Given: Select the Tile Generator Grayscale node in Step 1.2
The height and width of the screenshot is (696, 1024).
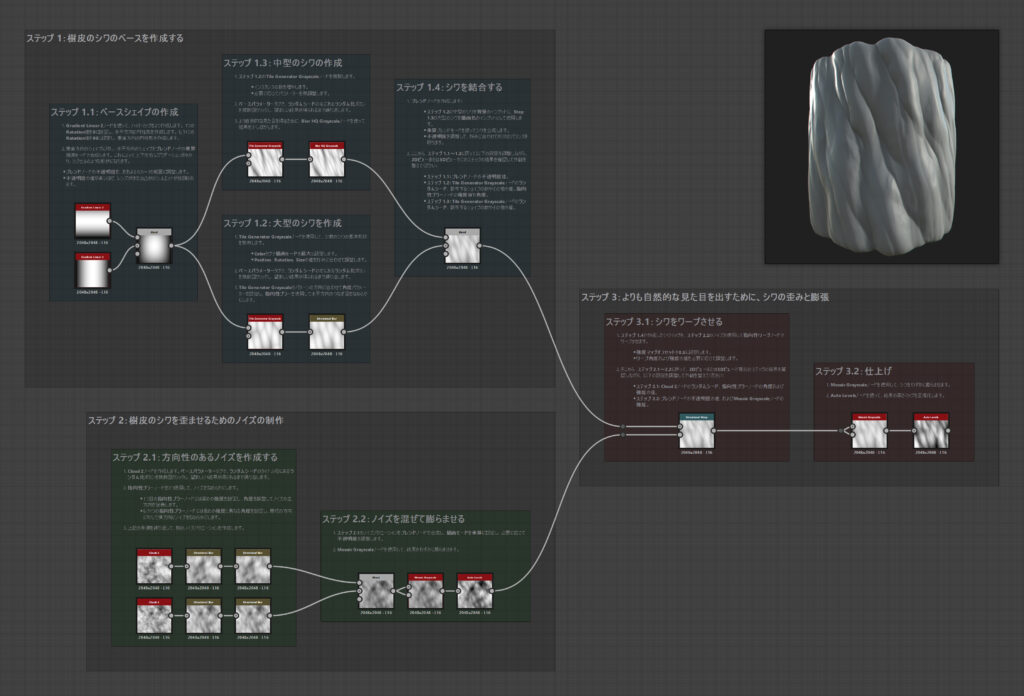Looking at the screenshot, I should [x=264, y=333].
